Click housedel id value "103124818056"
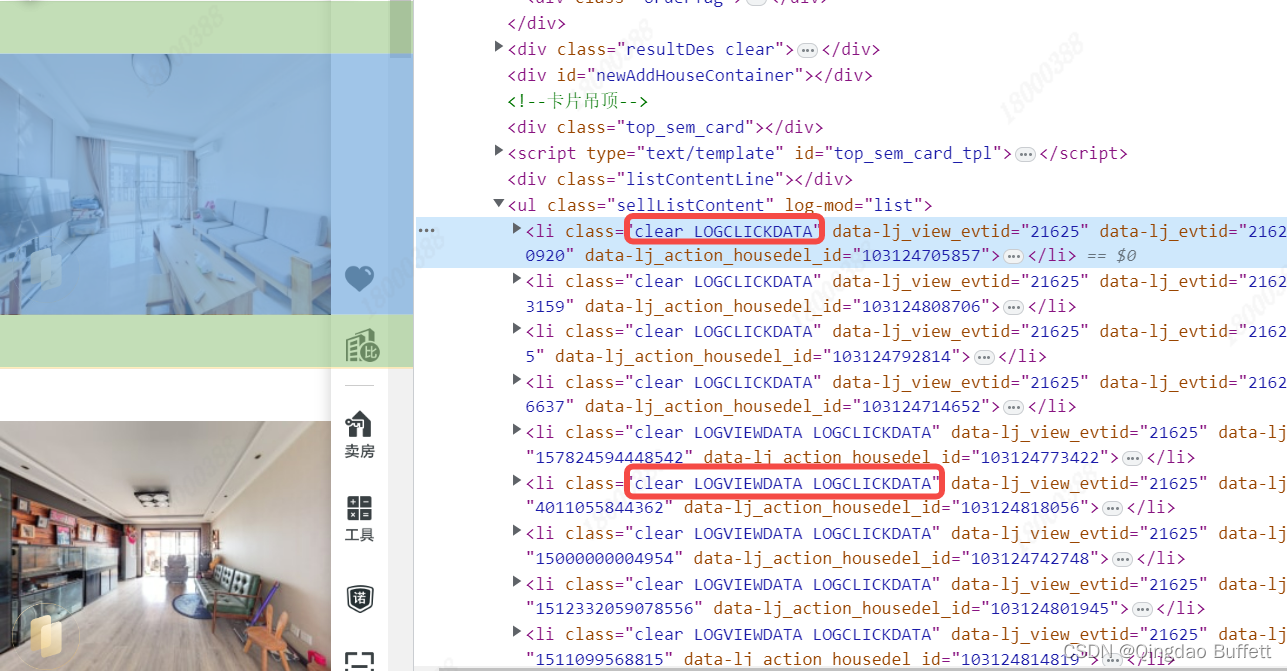This screenshot has height=671, width=1287. click(1019, 507)
